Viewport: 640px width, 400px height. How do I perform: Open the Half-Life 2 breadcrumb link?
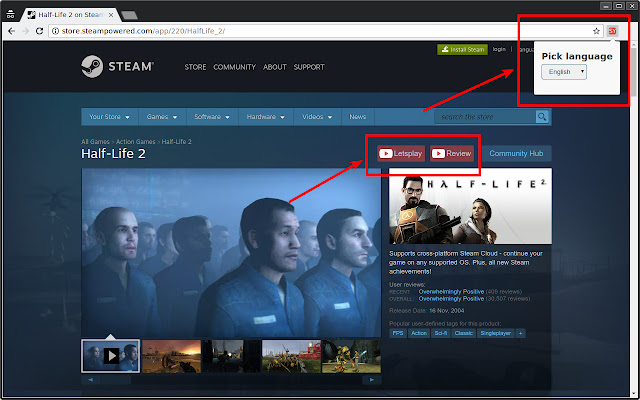(x=176, y=142)
